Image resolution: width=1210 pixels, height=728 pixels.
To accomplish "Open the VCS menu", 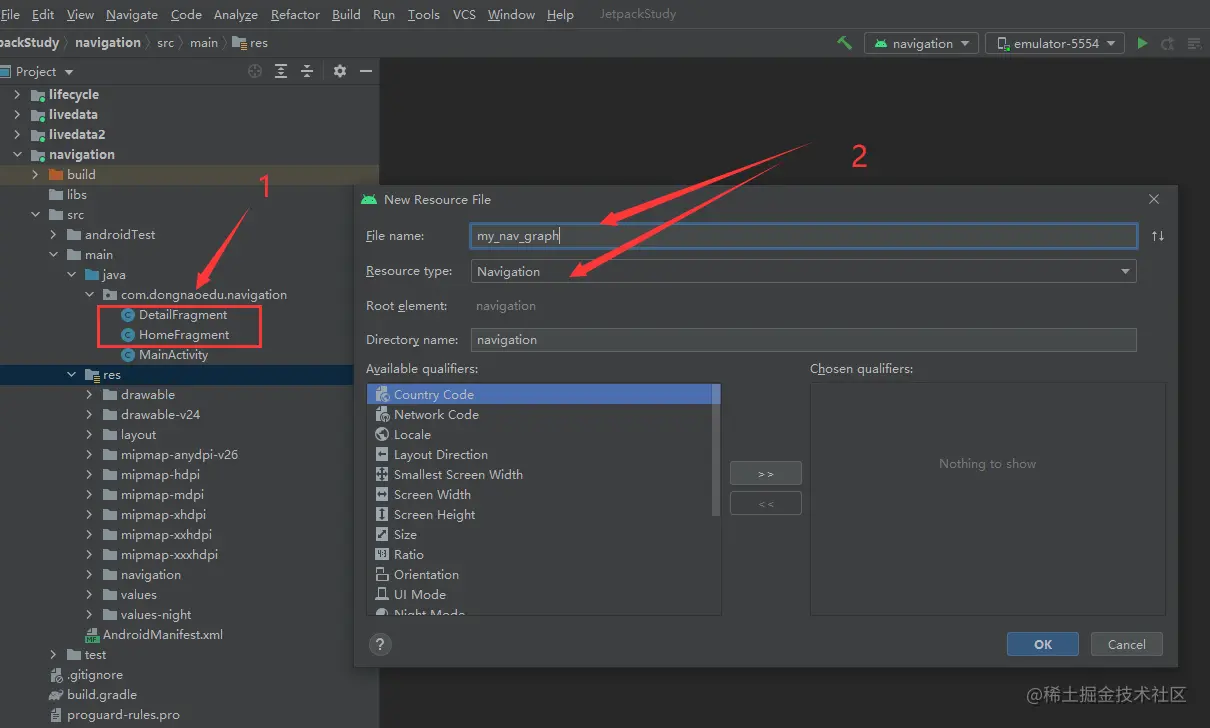I will pos(464,14).
